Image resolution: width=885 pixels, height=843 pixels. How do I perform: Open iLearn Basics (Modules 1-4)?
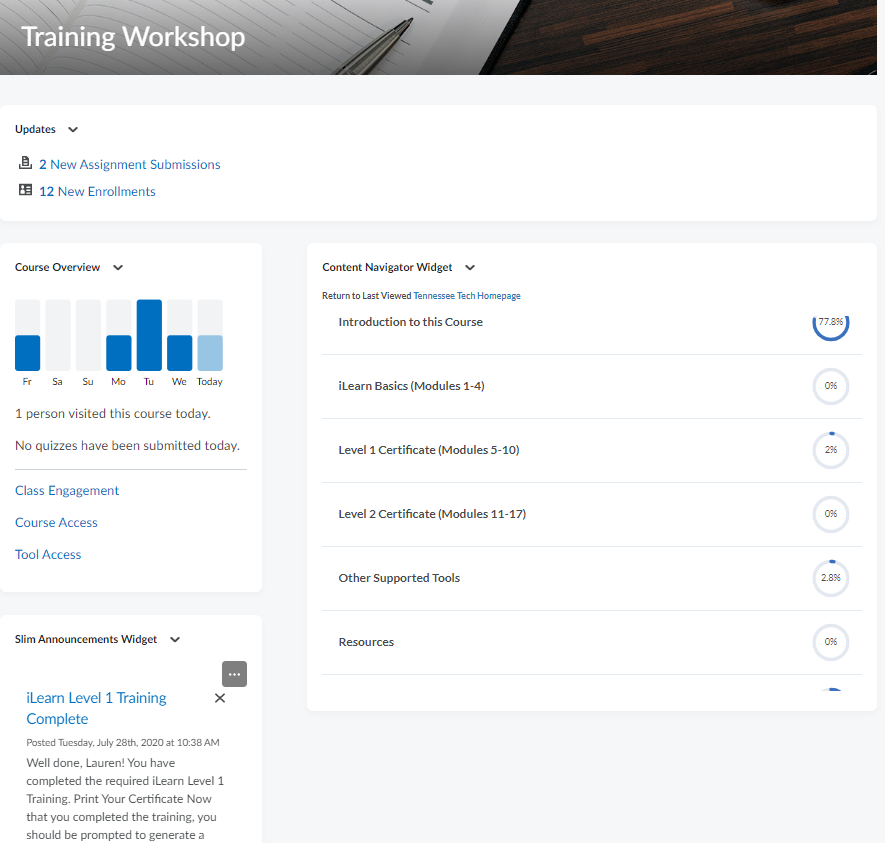(411, 386)
